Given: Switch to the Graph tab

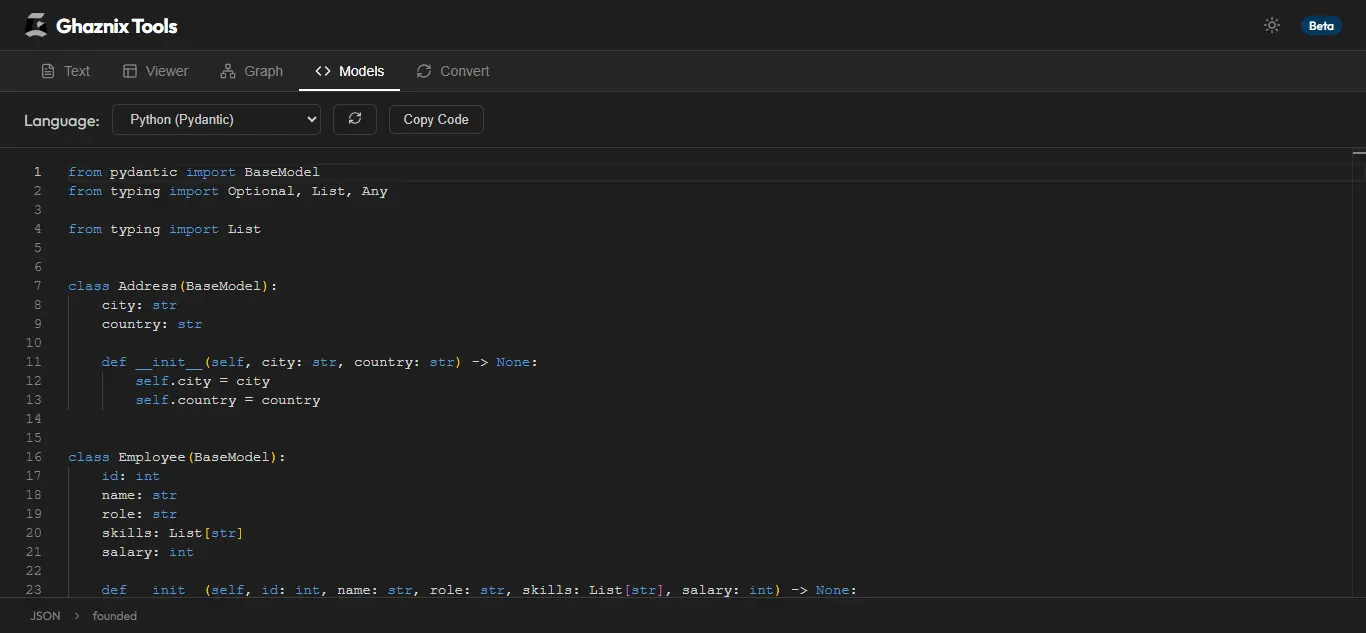Looking at the screenshot, I should [x=251, y=71].
